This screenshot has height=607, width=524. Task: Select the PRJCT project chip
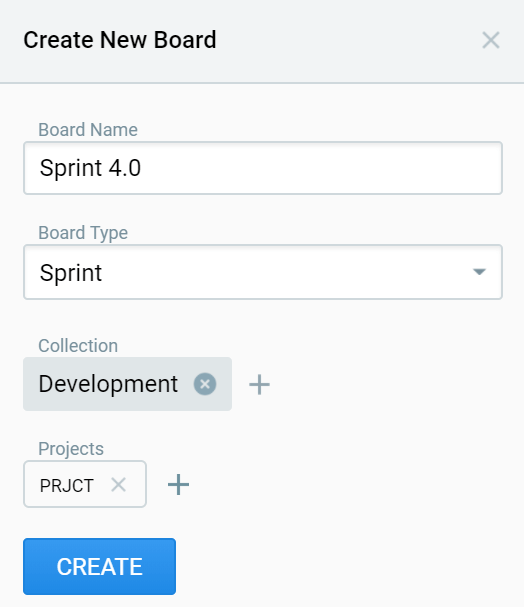tap(85, 484)
